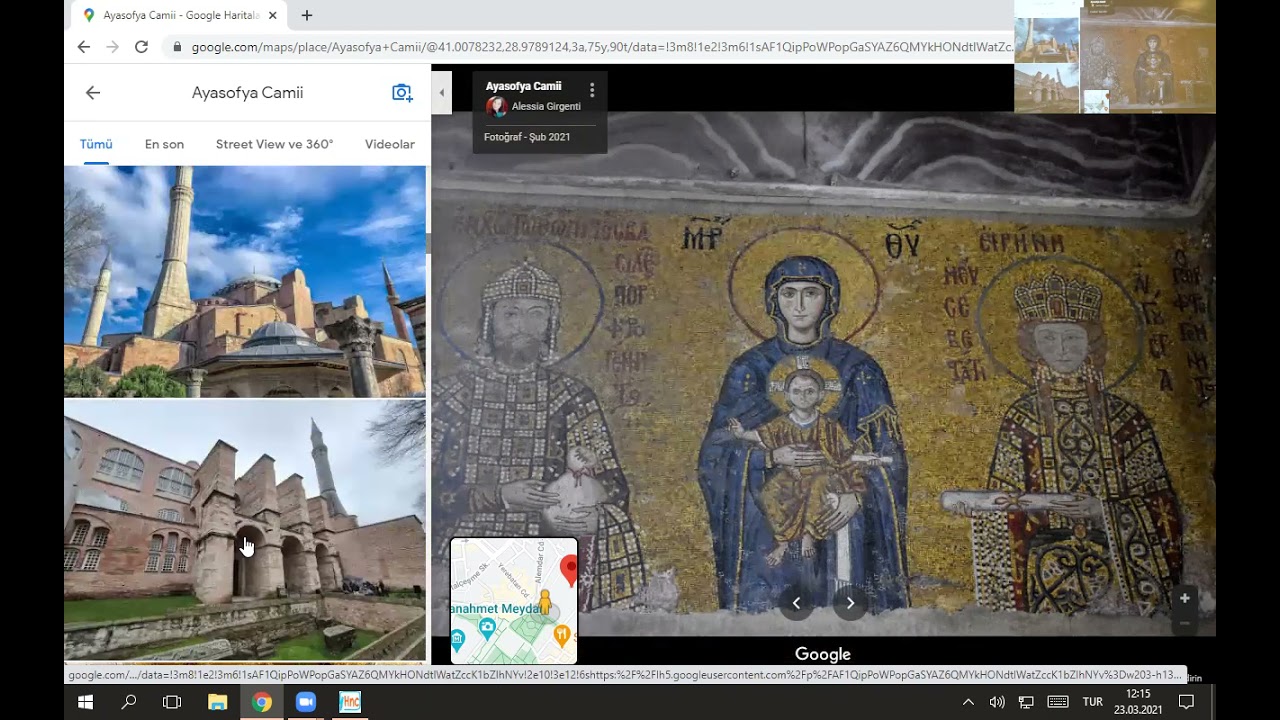Focus the google.com/maps URL address field
Screen dimensions: 1280x720
600,47
